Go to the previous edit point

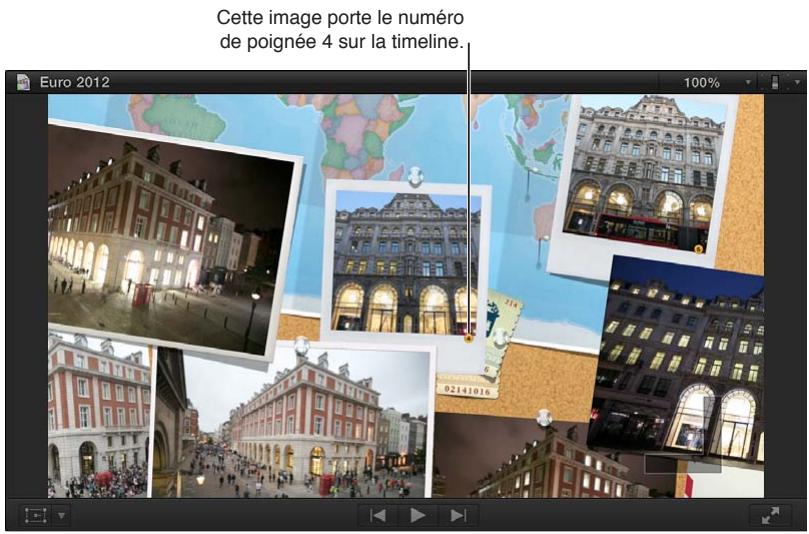[x=378, y=515]
